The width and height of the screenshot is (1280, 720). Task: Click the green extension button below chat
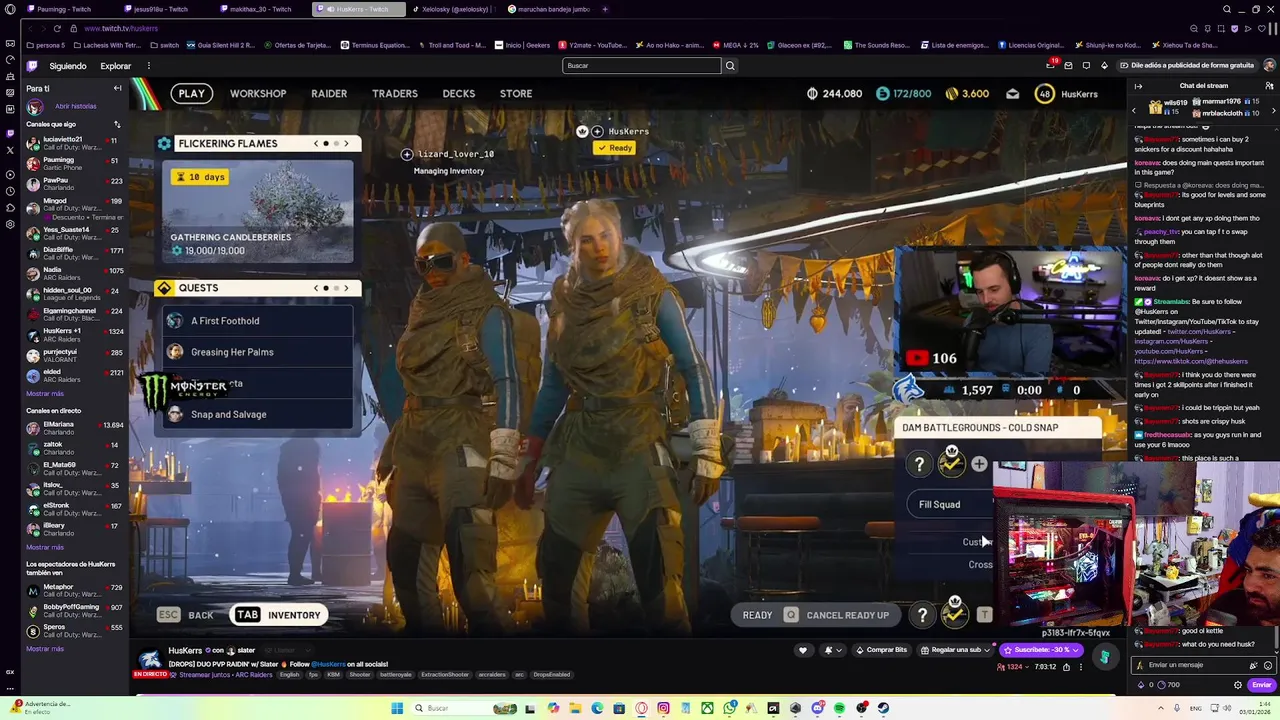pyautogui.click(x=1105, y=656)
